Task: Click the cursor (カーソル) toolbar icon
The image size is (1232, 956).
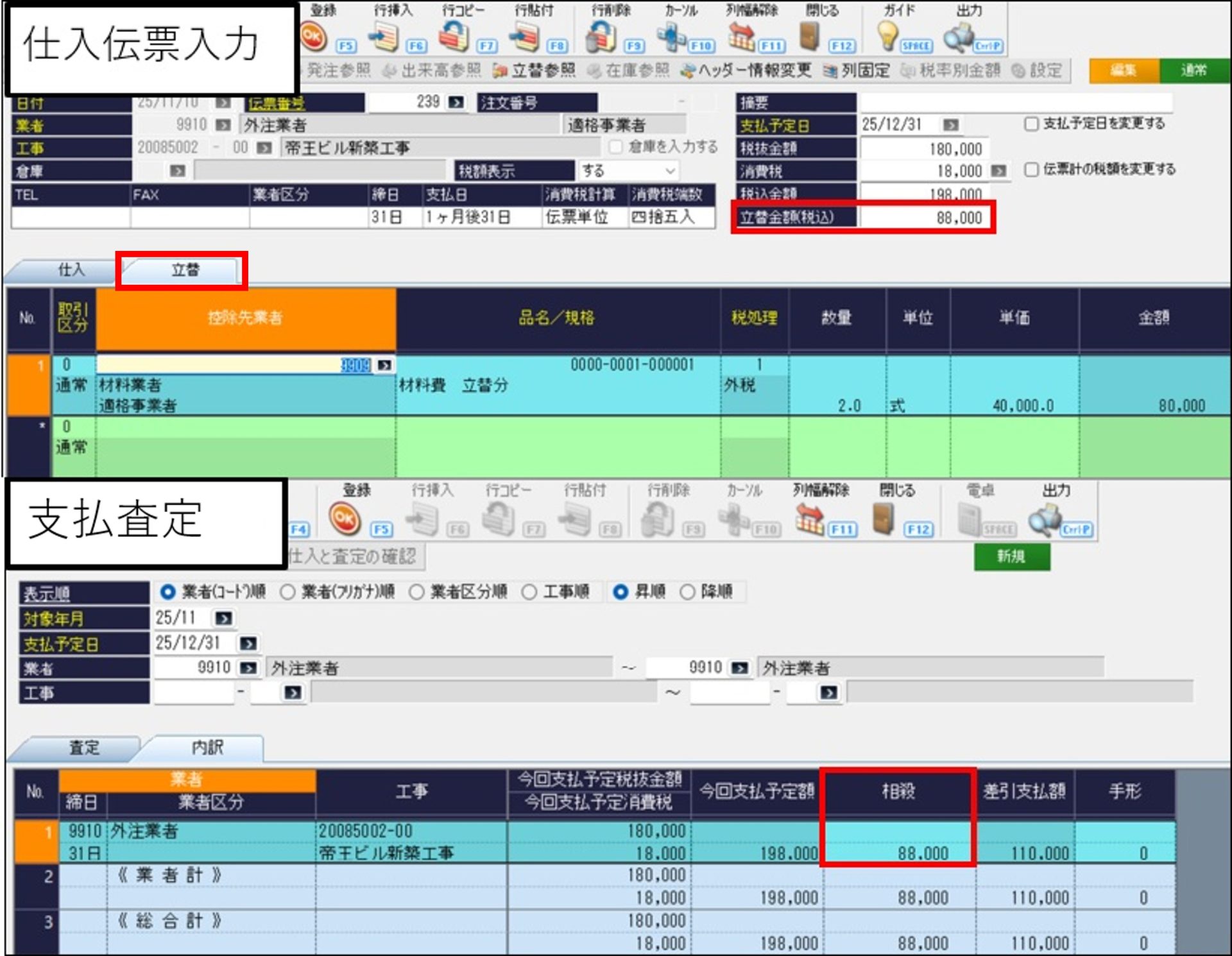Action: [671, 37]
